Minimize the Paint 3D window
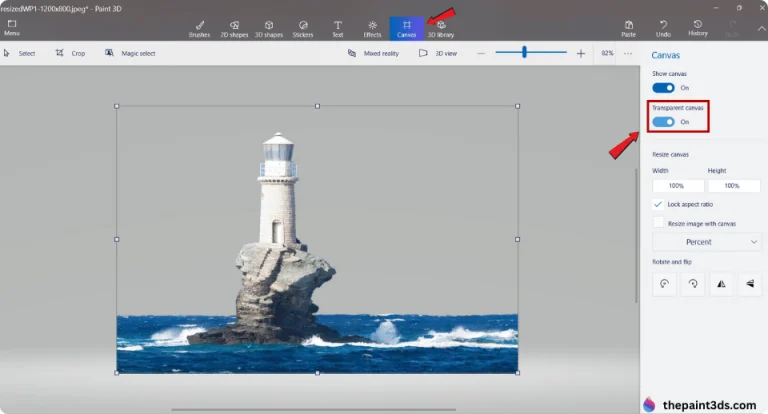This screenshot has width=768, height=414. (716, 8)
